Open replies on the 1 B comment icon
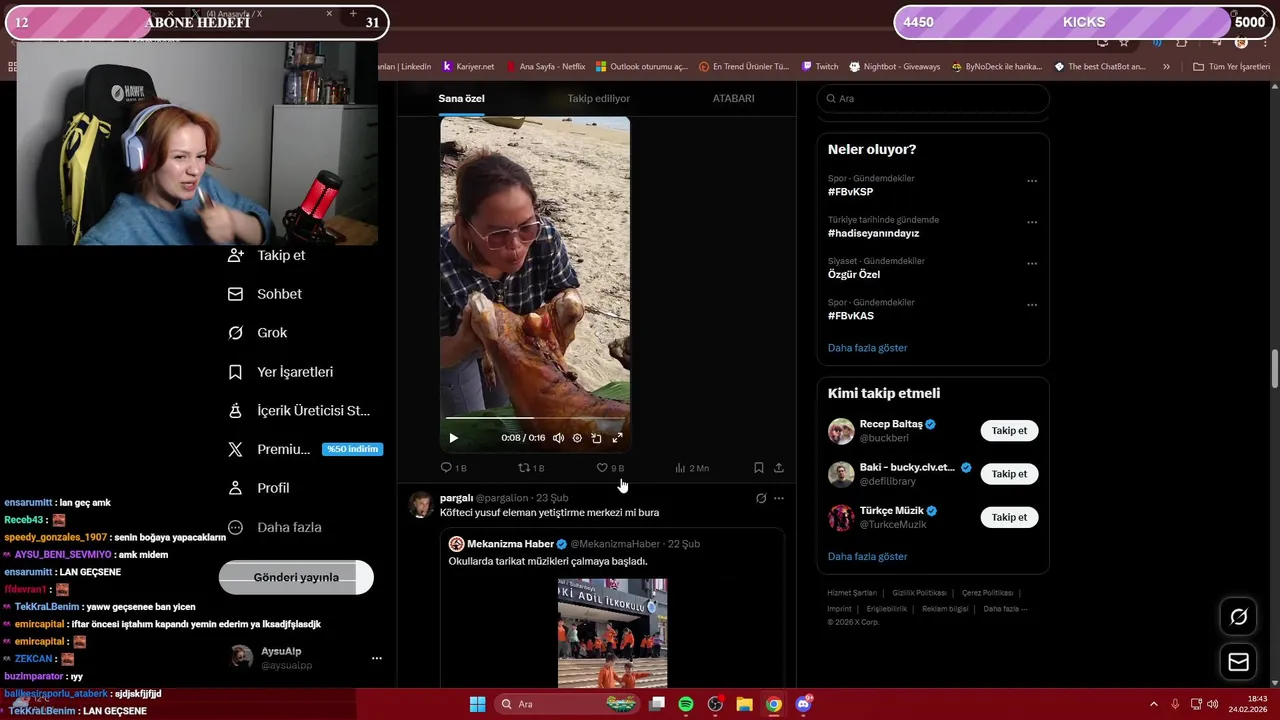This screenshot has height=720, width=1280. tap(453, 468)
